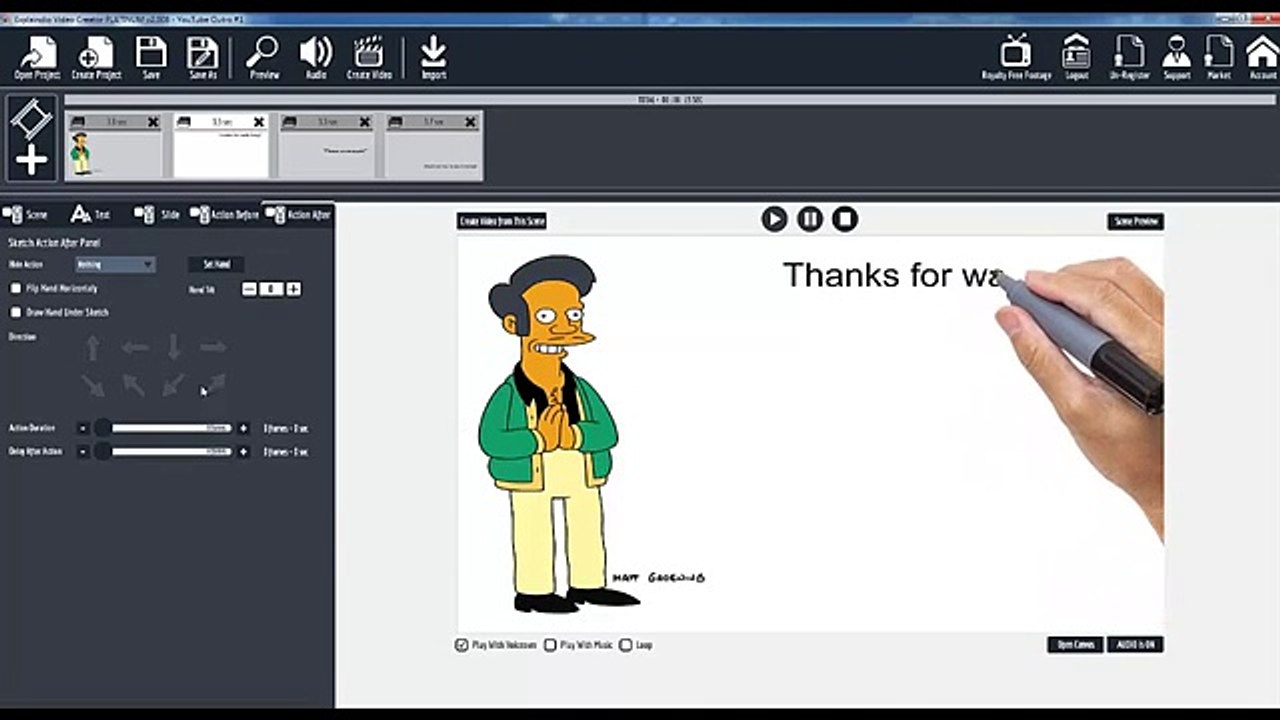This screenshot has width=1280, height=720.
Task: Choose the right direction arrow
Action: tap(212, 348)
